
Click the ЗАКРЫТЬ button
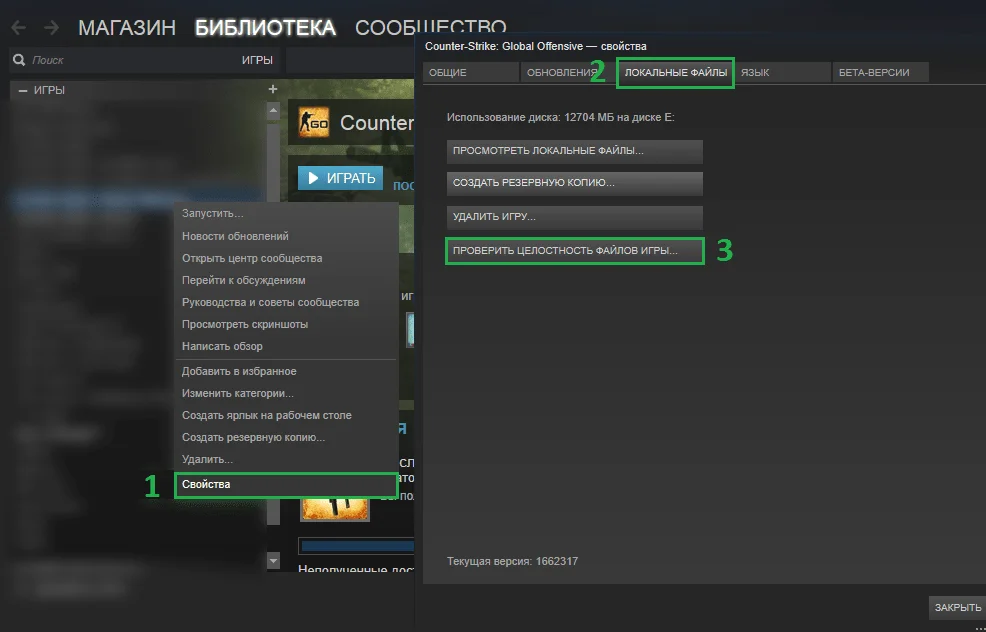pos(957,607)
